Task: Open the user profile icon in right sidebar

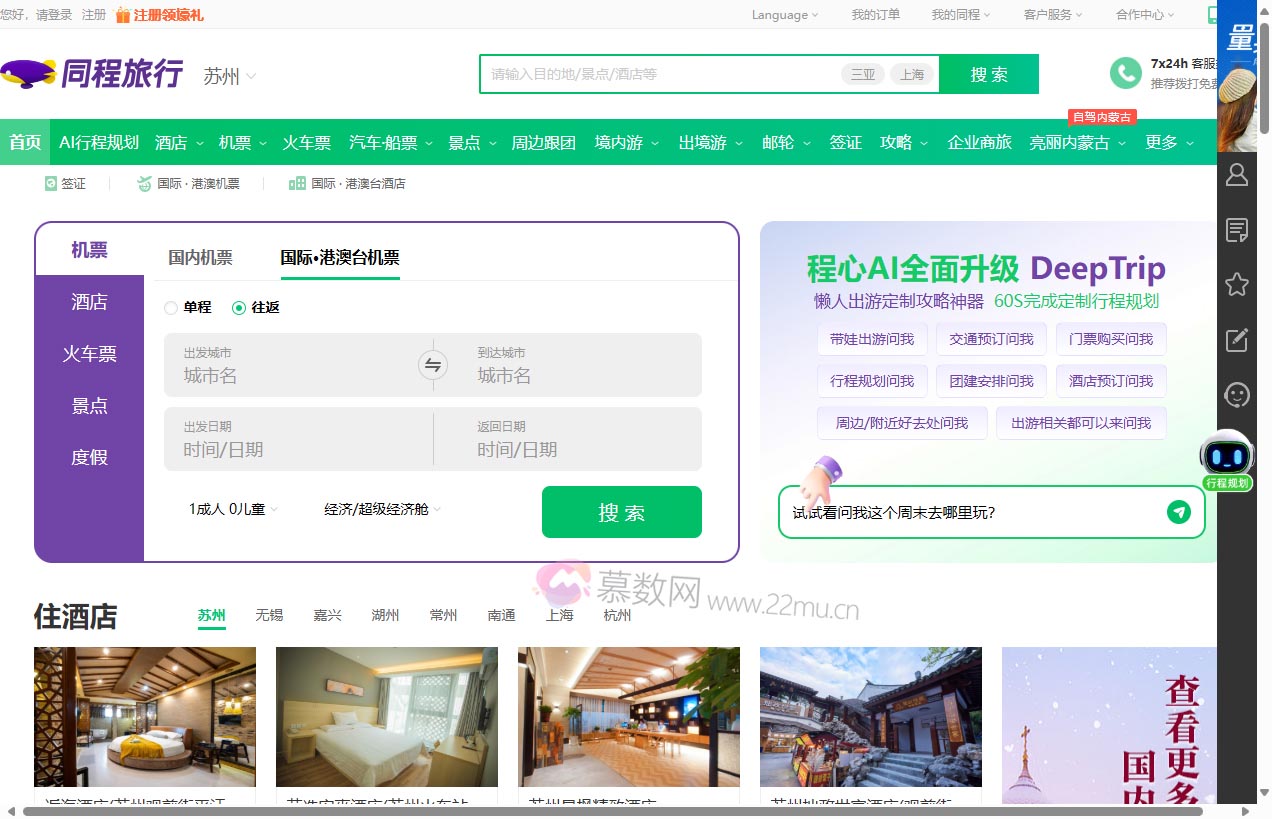Action: click(1237, 174)
